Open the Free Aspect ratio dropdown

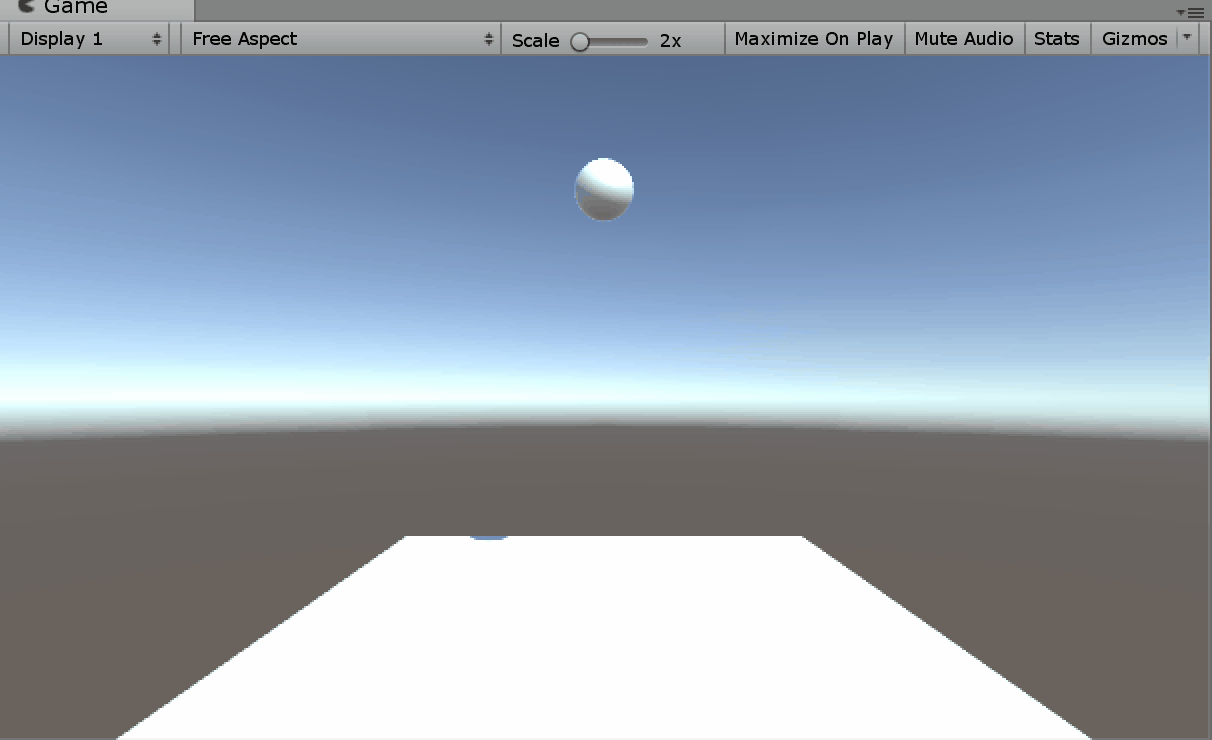point(330,39)
